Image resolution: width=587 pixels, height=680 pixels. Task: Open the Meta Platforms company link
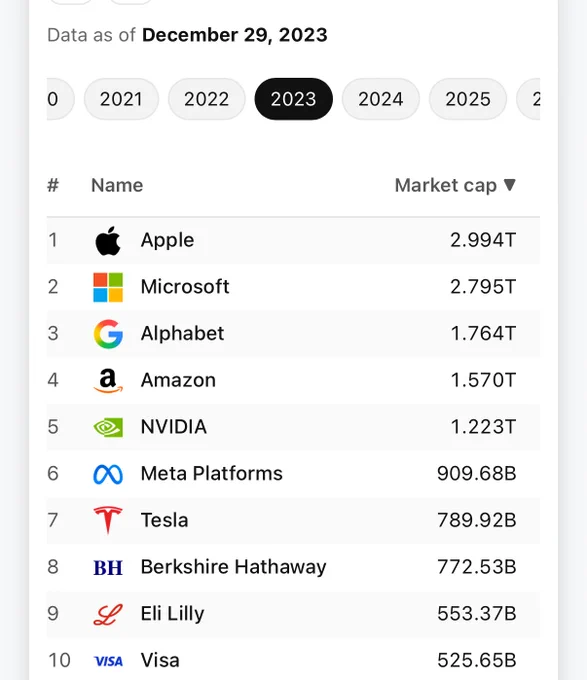point(212,474)
